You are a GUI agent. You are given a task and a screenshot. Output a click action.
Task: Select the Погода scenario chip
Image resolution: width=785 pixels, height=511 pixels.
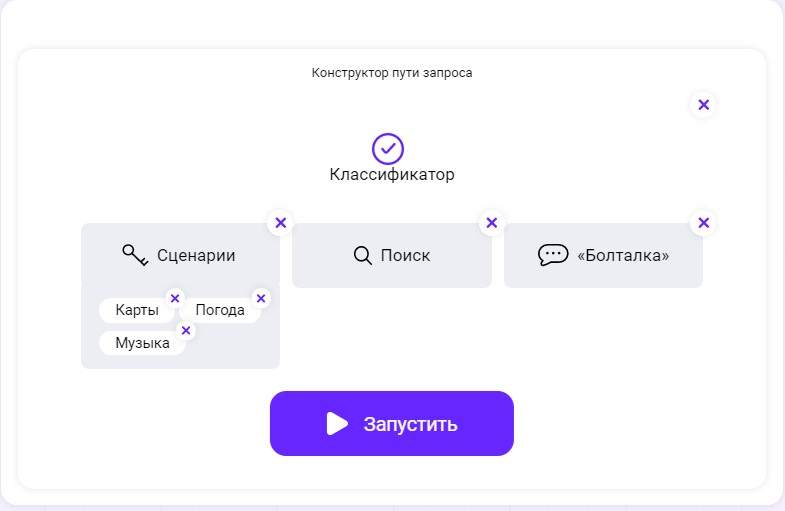coord(220,311)
